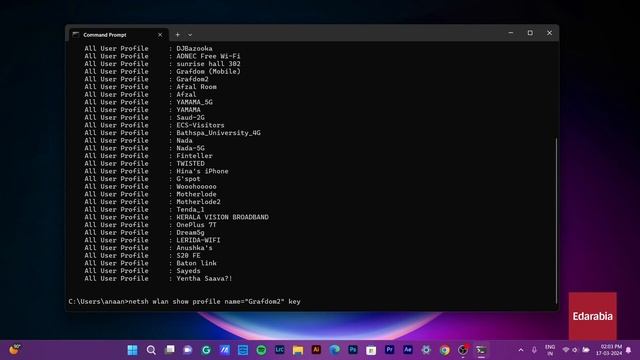Click the sunrise hall 302 profile line
This screenshot has height=360, width=640.
tap(162, 64)
